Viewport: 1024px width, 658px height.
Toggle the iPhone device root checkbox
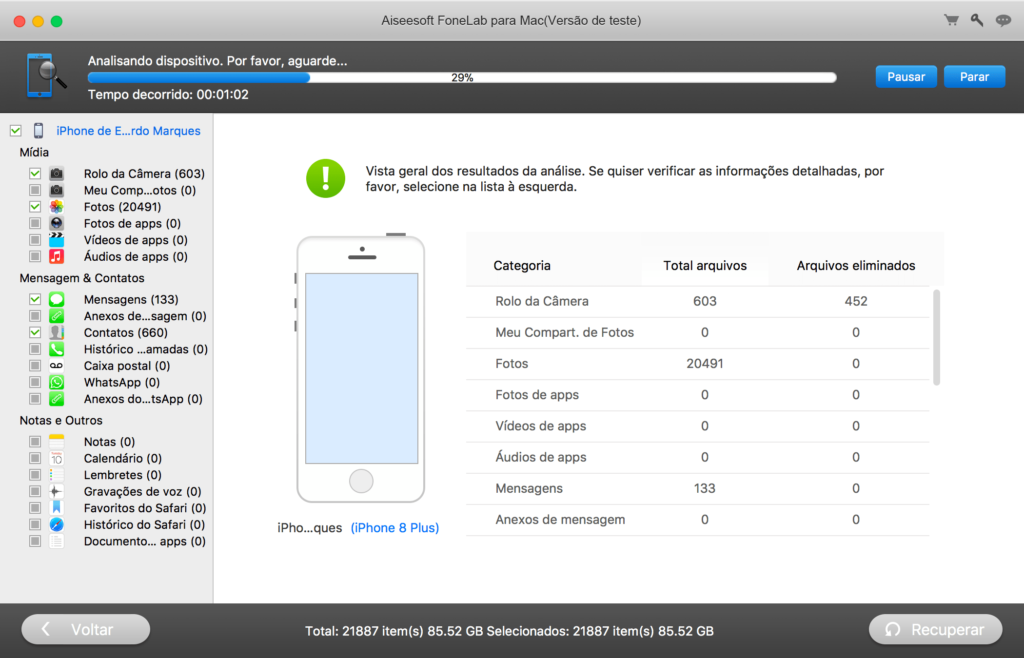(15, 131)
